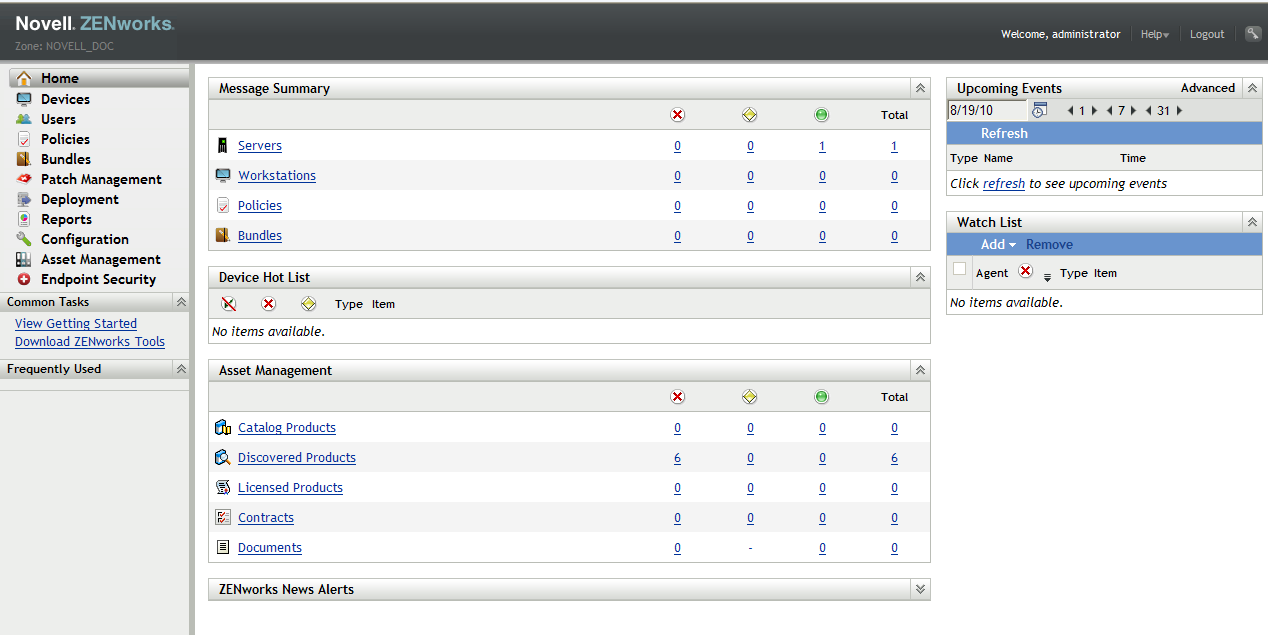Toggle the Watch List select-all checkbox

(960, 269)
